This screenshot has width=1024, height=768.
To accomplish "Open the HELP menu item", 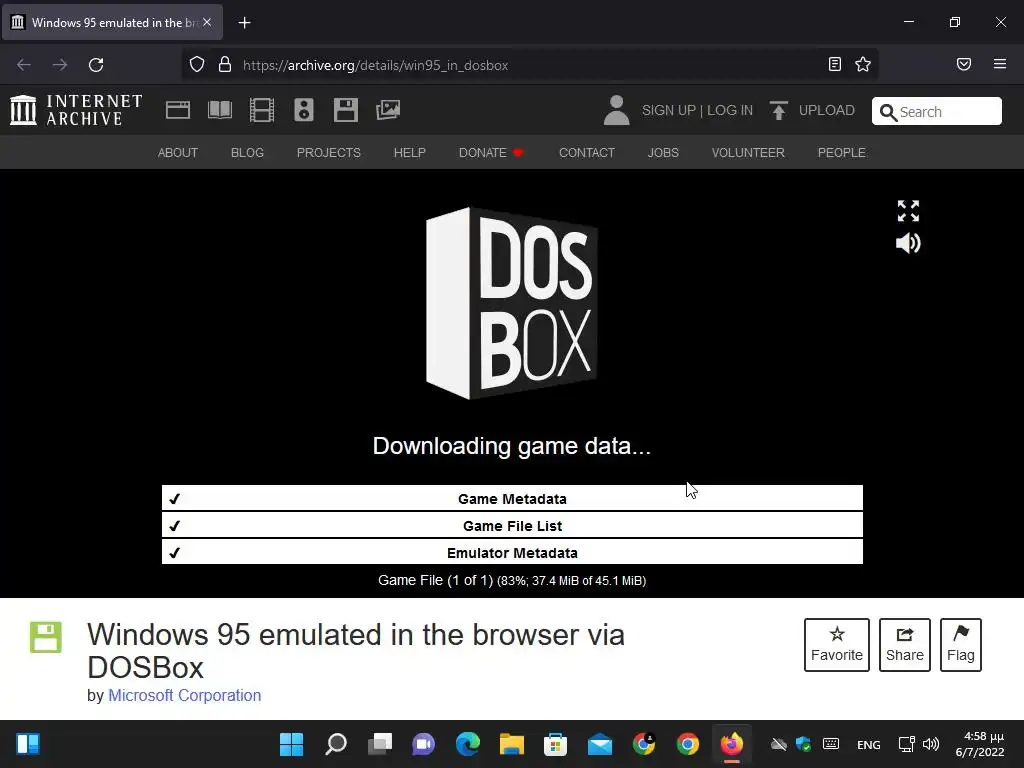I will (x=409, y=153).
